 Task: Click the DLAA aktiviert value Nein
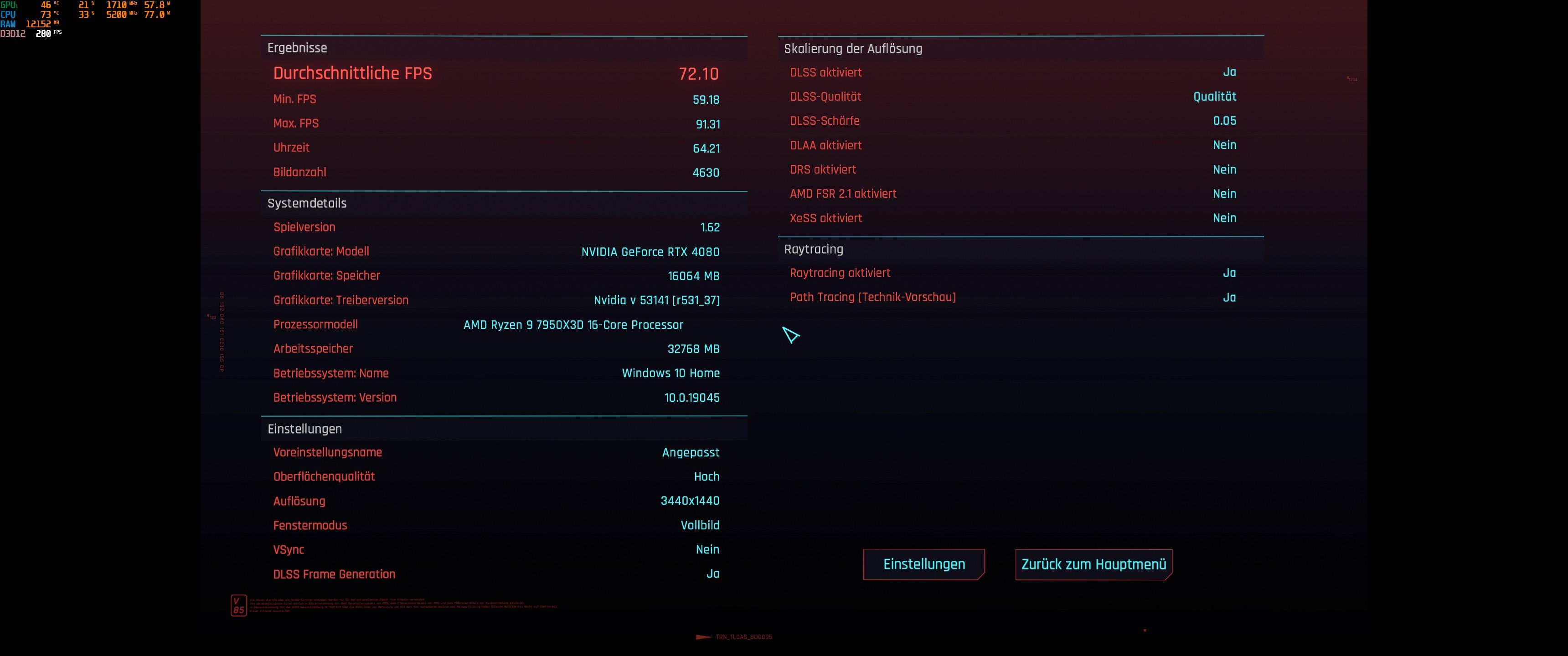(x=1224, y=145)
